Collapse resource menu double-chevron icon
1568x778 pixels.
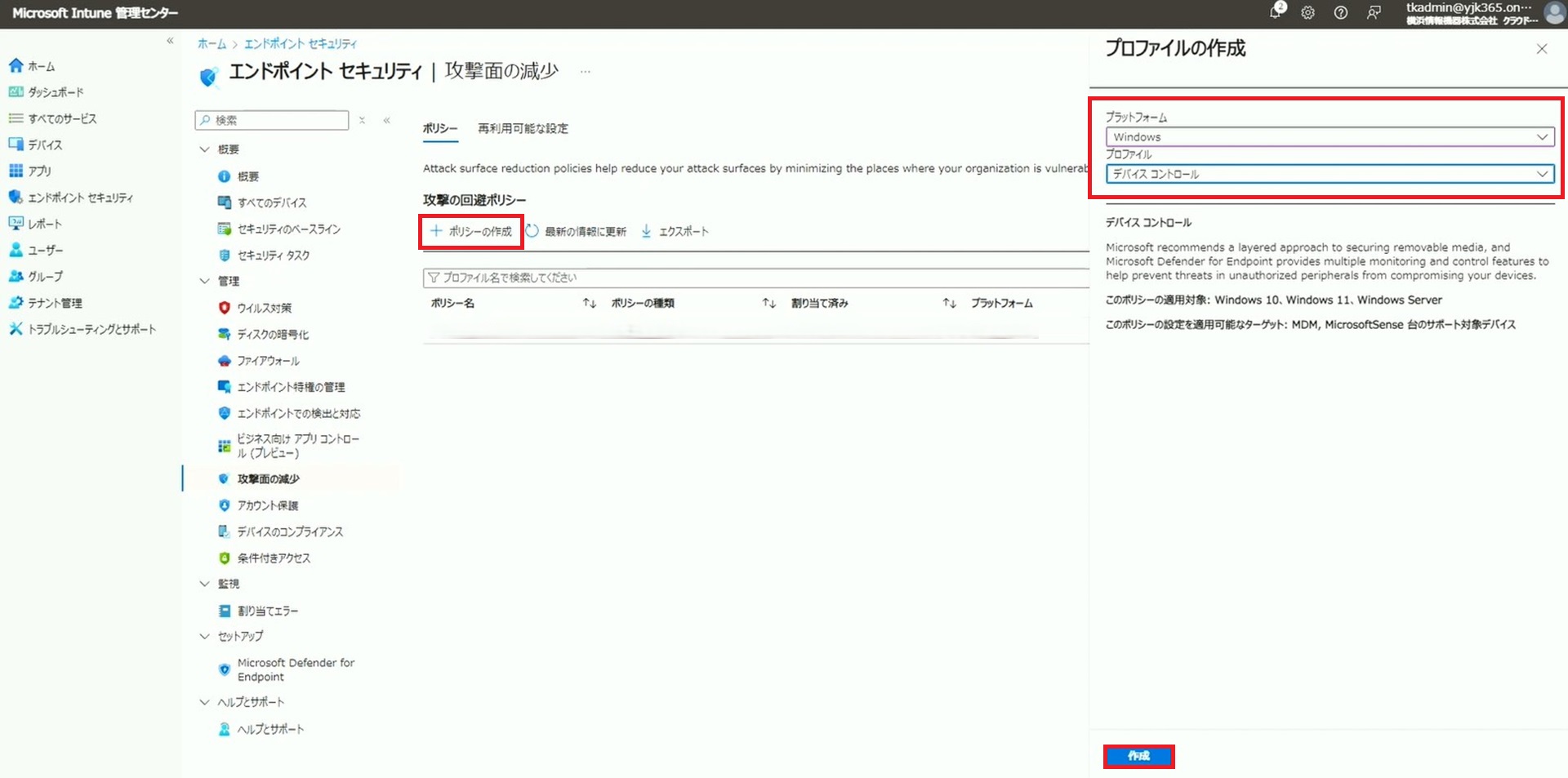pos(387,120)
